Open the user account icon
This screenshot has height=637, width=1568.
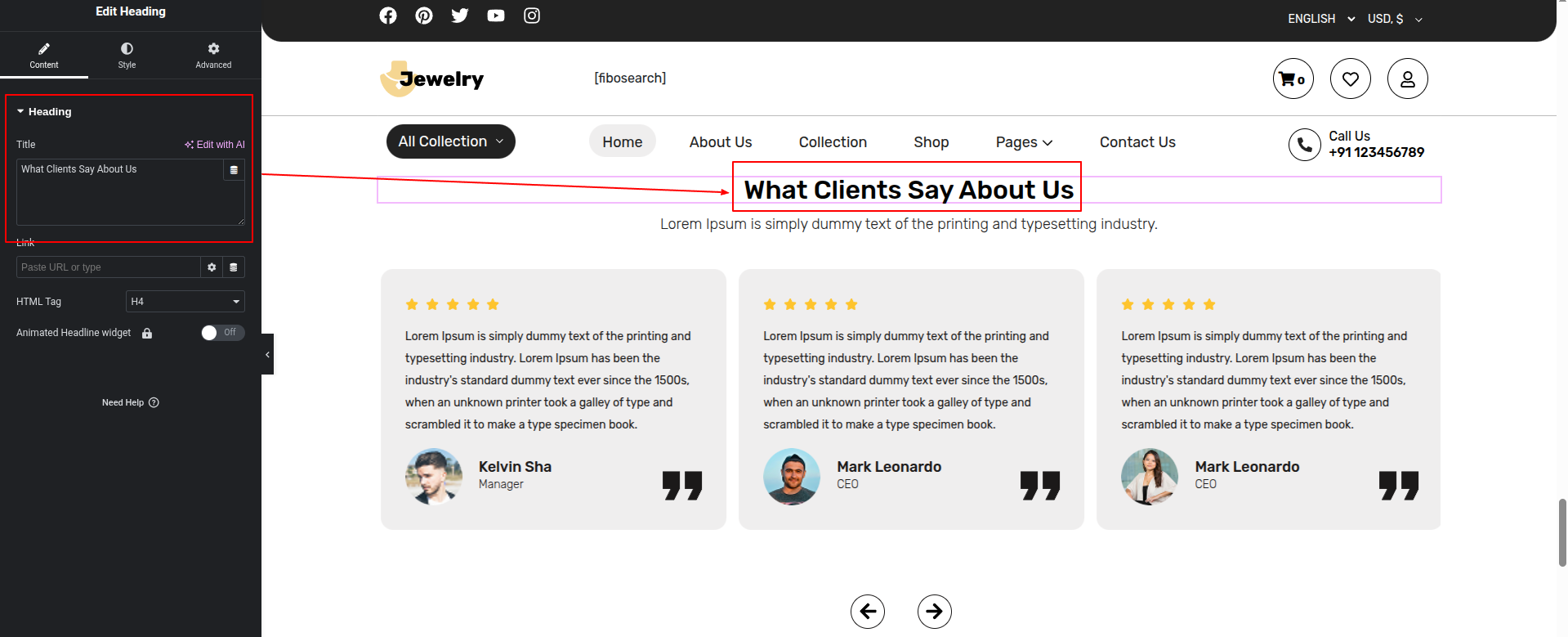tap(1407, 79)
